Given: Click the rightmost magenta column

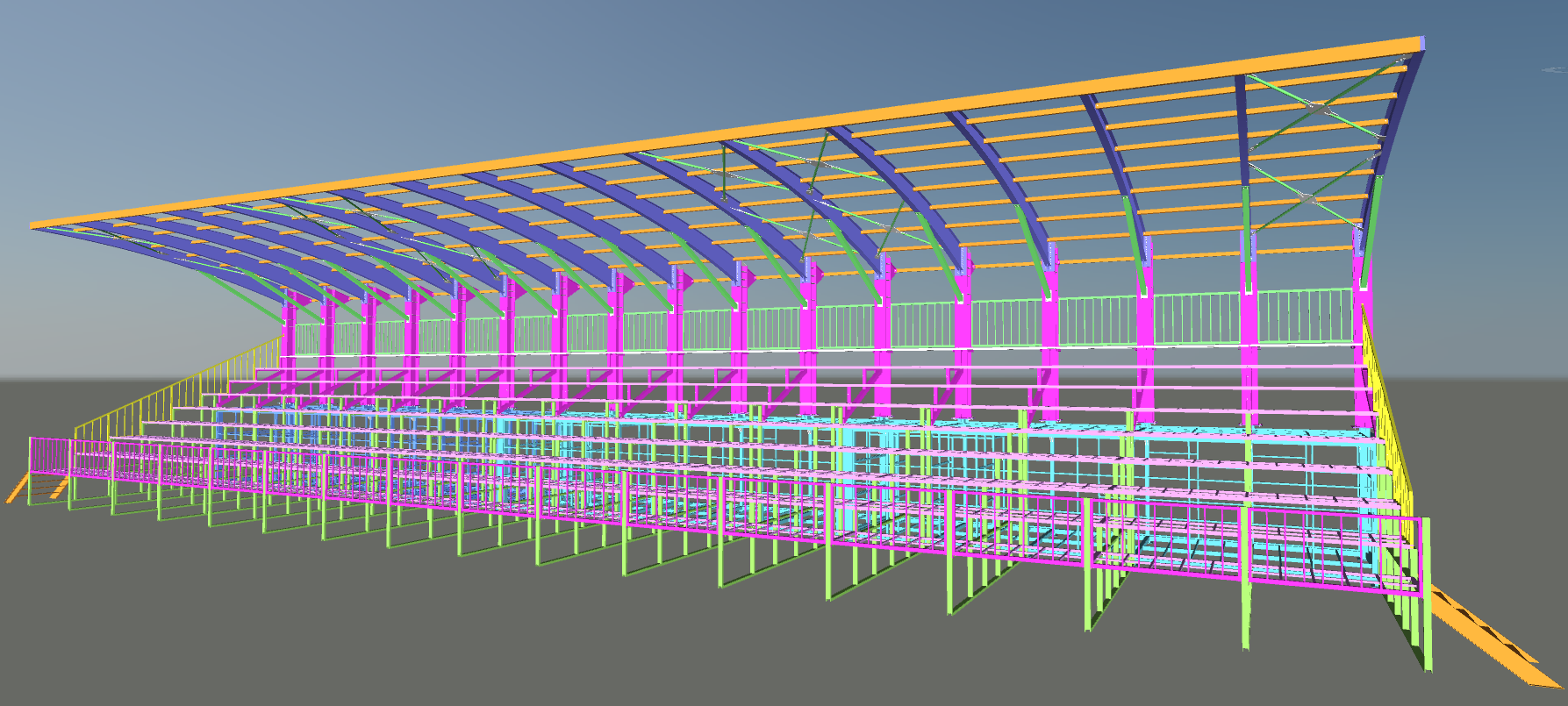Looking at the screenshot, I should coord(1364,351).
